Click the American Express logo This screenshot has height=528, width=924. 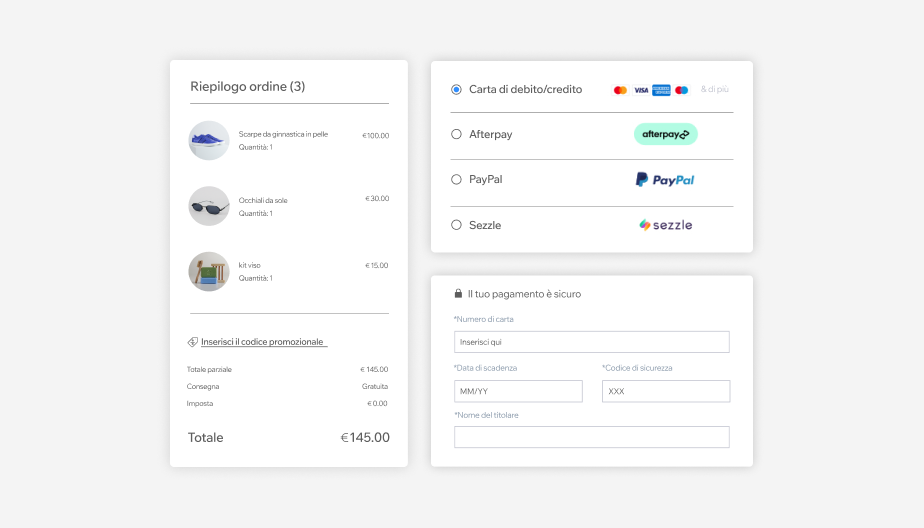[x=661, y=90]
